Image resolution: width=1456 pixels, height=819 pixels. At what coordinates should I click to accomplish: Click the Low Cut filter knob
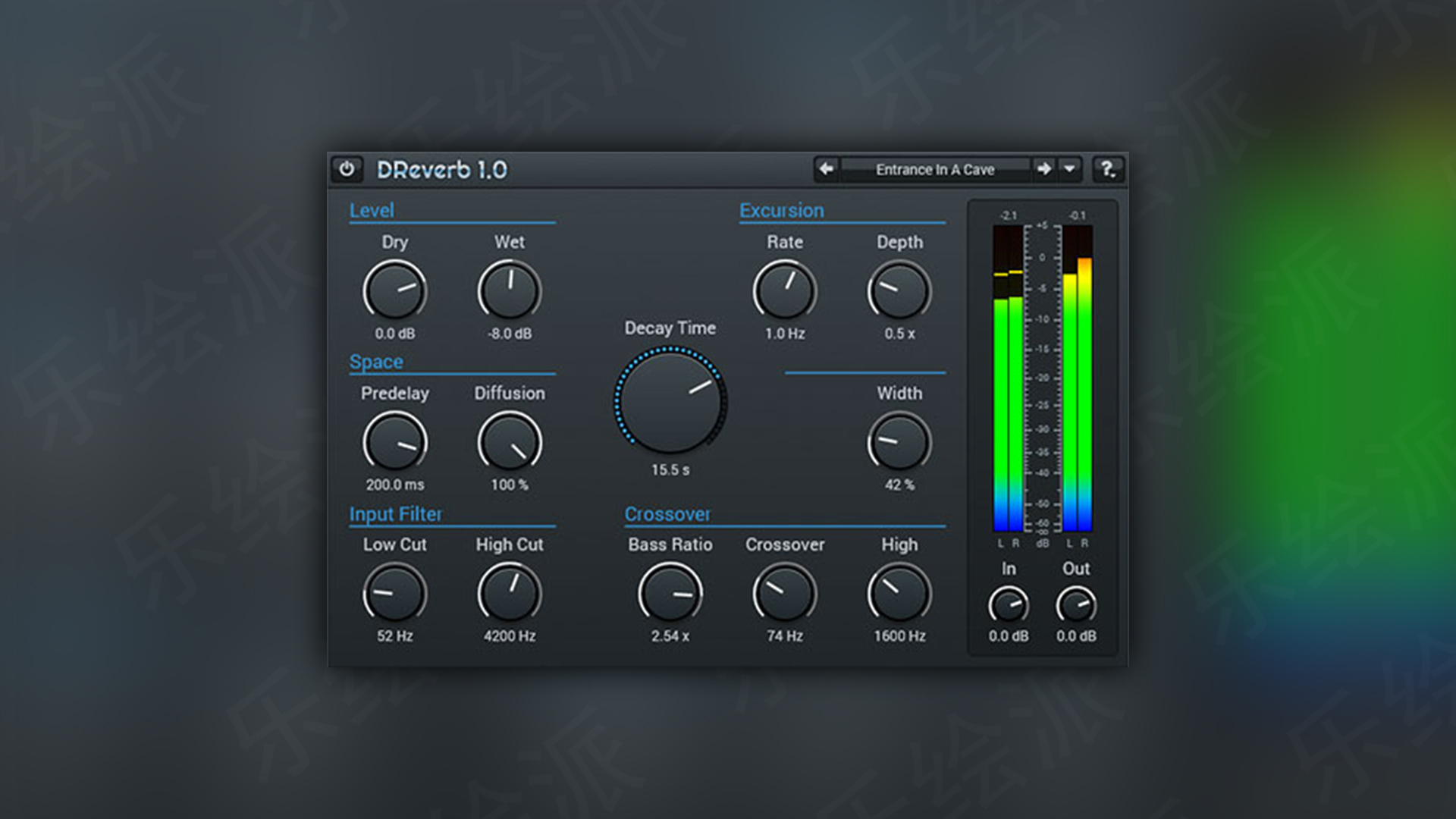[x=395, y=594]
